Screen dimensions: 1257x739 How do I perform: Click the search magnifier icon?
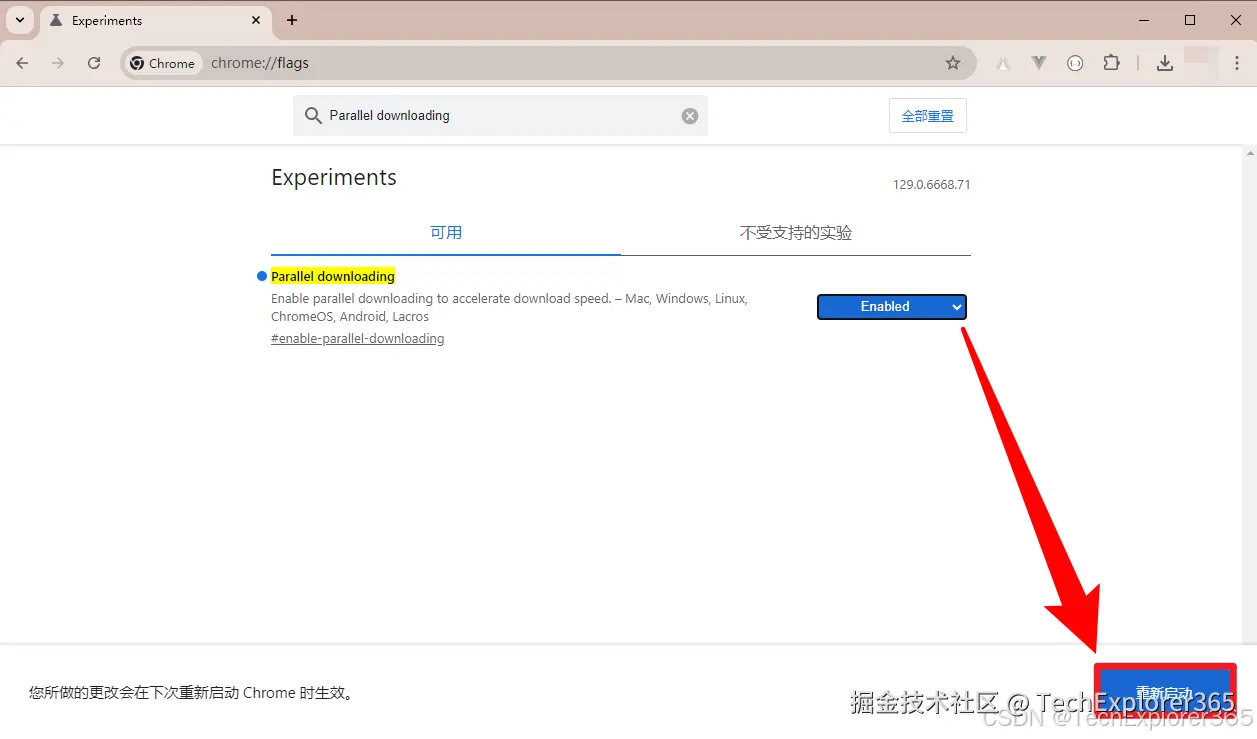pyautogui.click(x=313, y=116)
